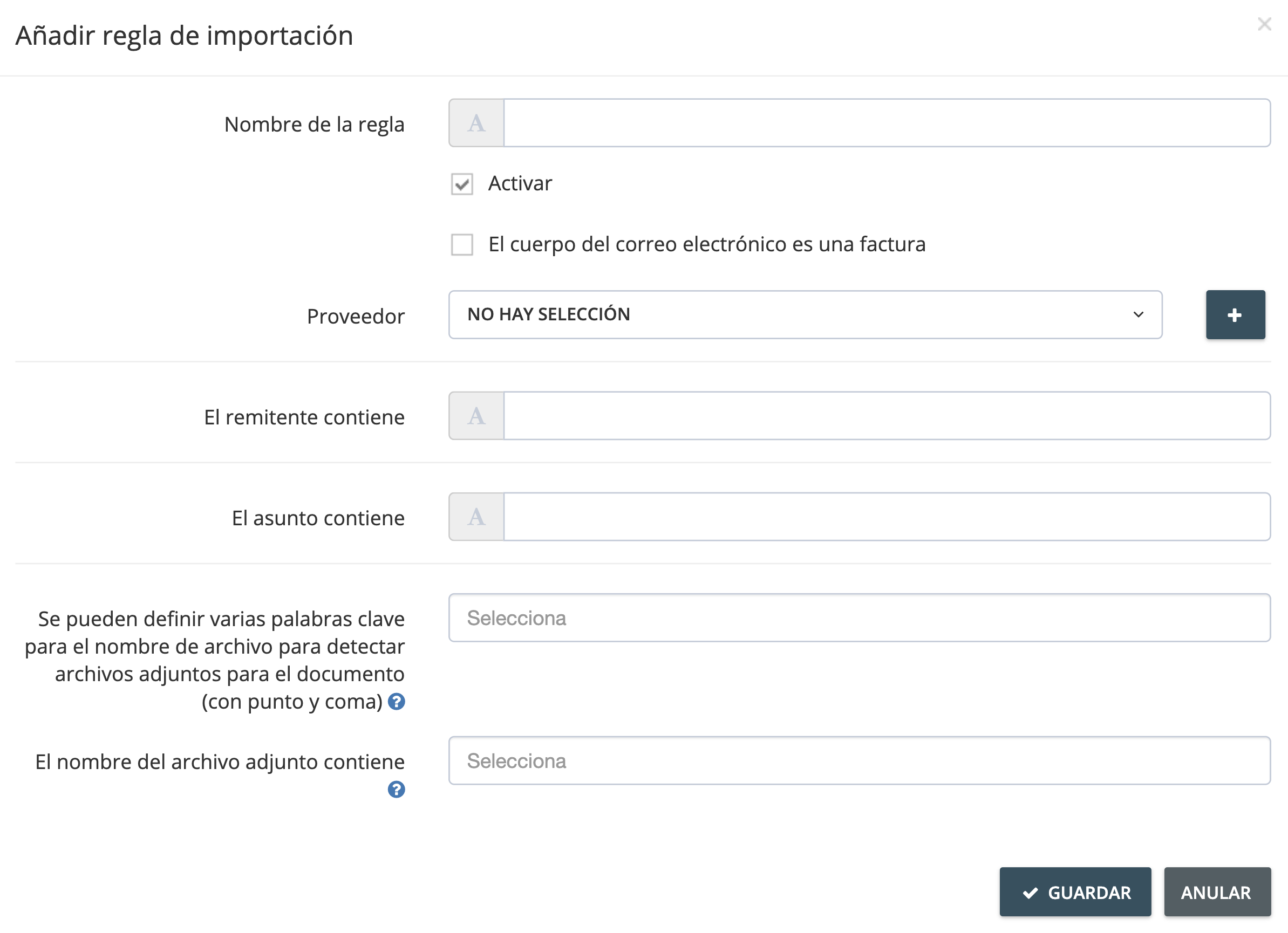This screenshot has width=1288, height=933.
Task: Enable El cuerpo del correo electrónico es una factura
Action: click(x=462, y=245)
